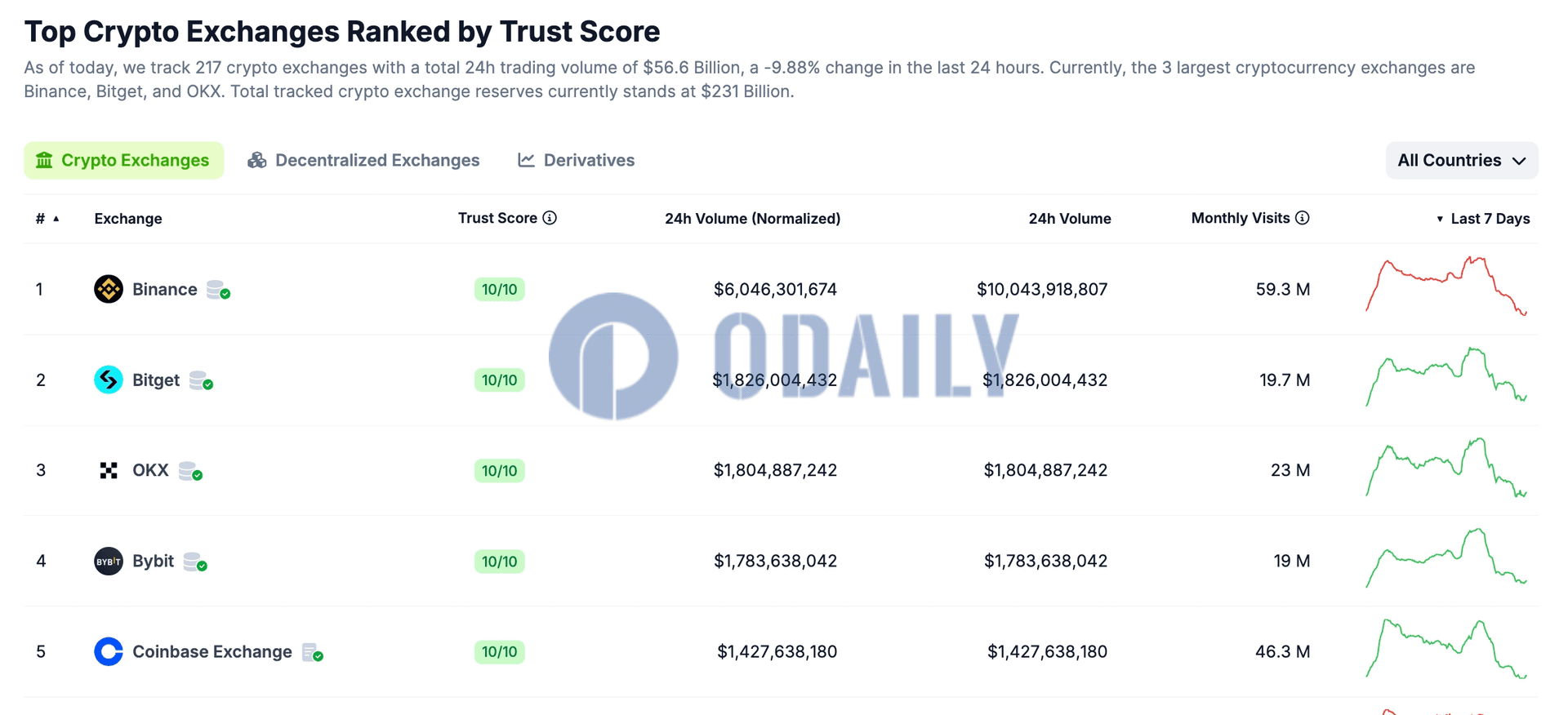Click Coinbase Exchange's reserves badge icon
This screenshot has width=1568, height=715.
[x=313, y=652]
